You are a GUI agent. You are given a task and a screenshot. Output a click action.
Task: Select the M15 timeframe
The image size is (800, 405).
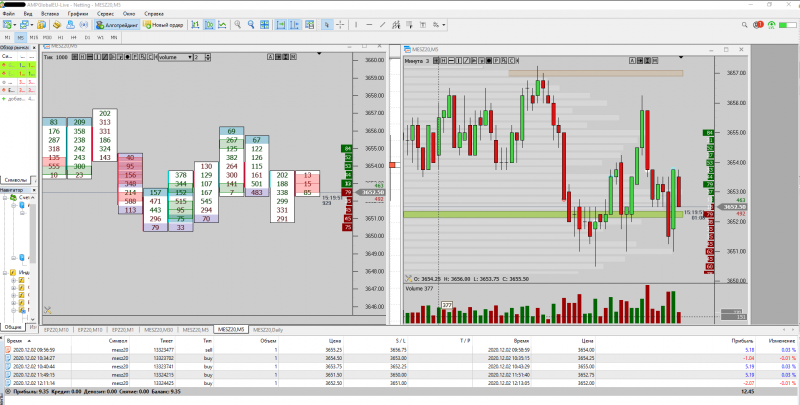tap(34, 37)
